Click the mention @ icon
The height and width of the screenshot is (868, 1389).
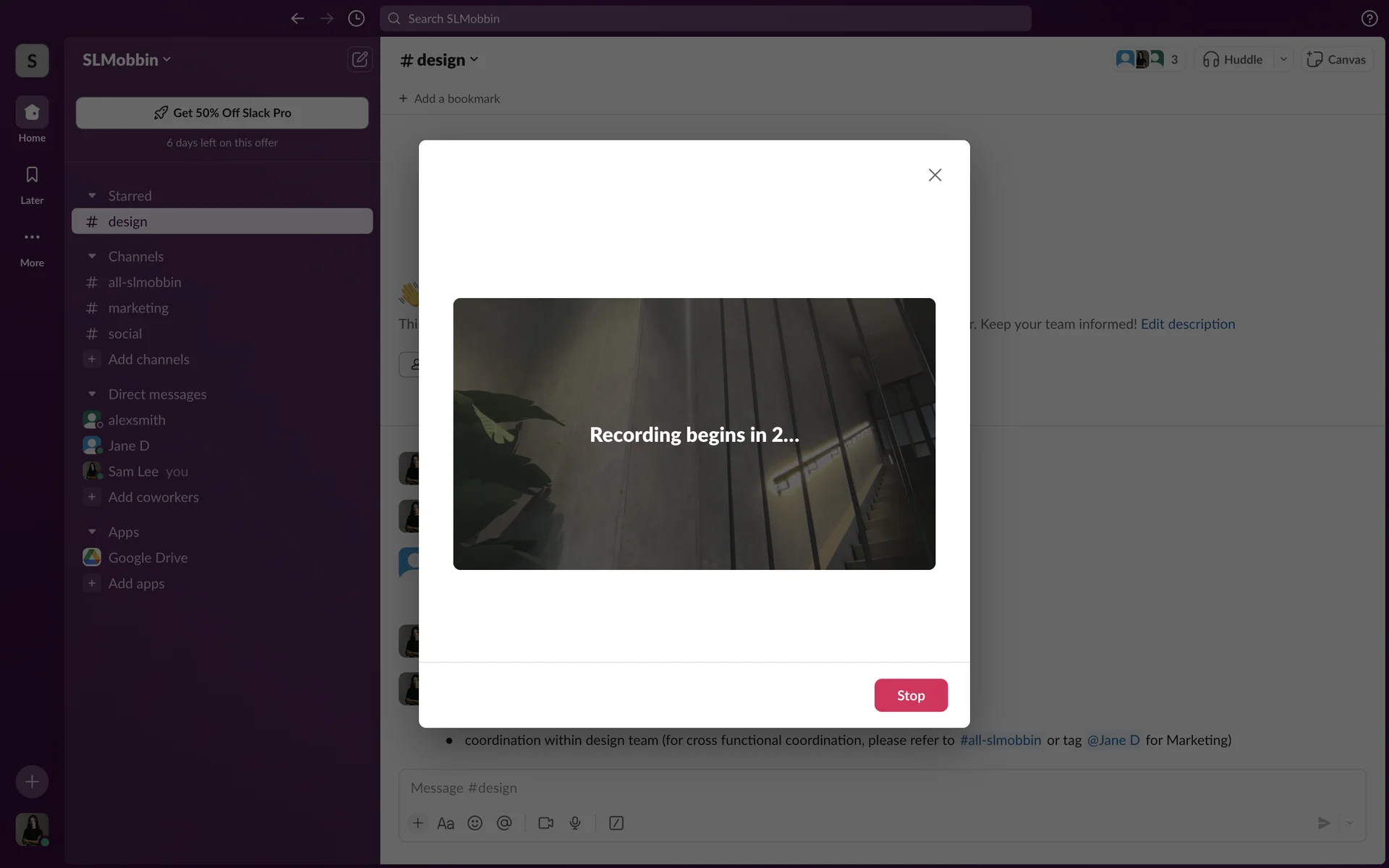[504, 823]
